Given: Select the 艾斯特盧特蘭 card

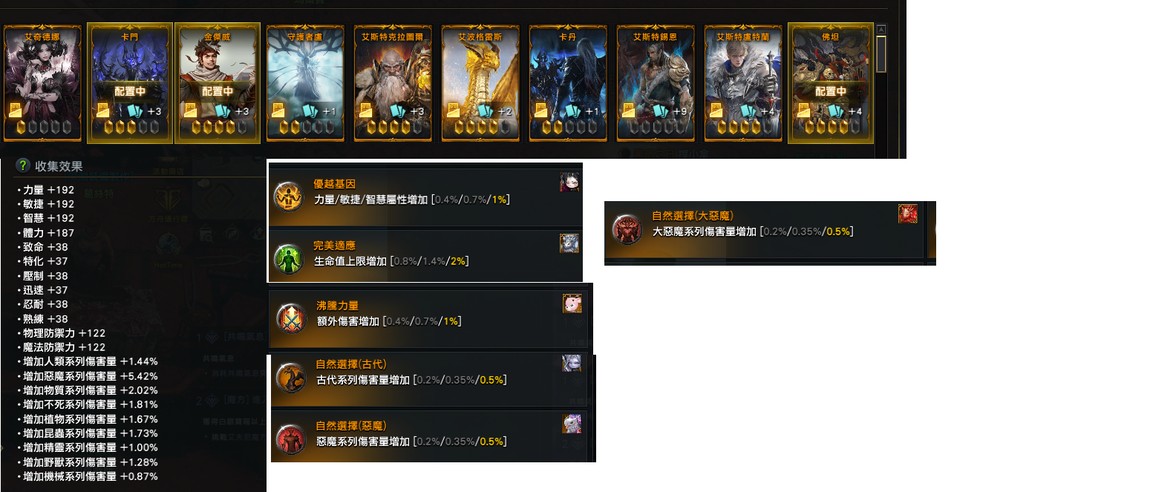Looking at the screenshot, I should click(x=743, y=83).
